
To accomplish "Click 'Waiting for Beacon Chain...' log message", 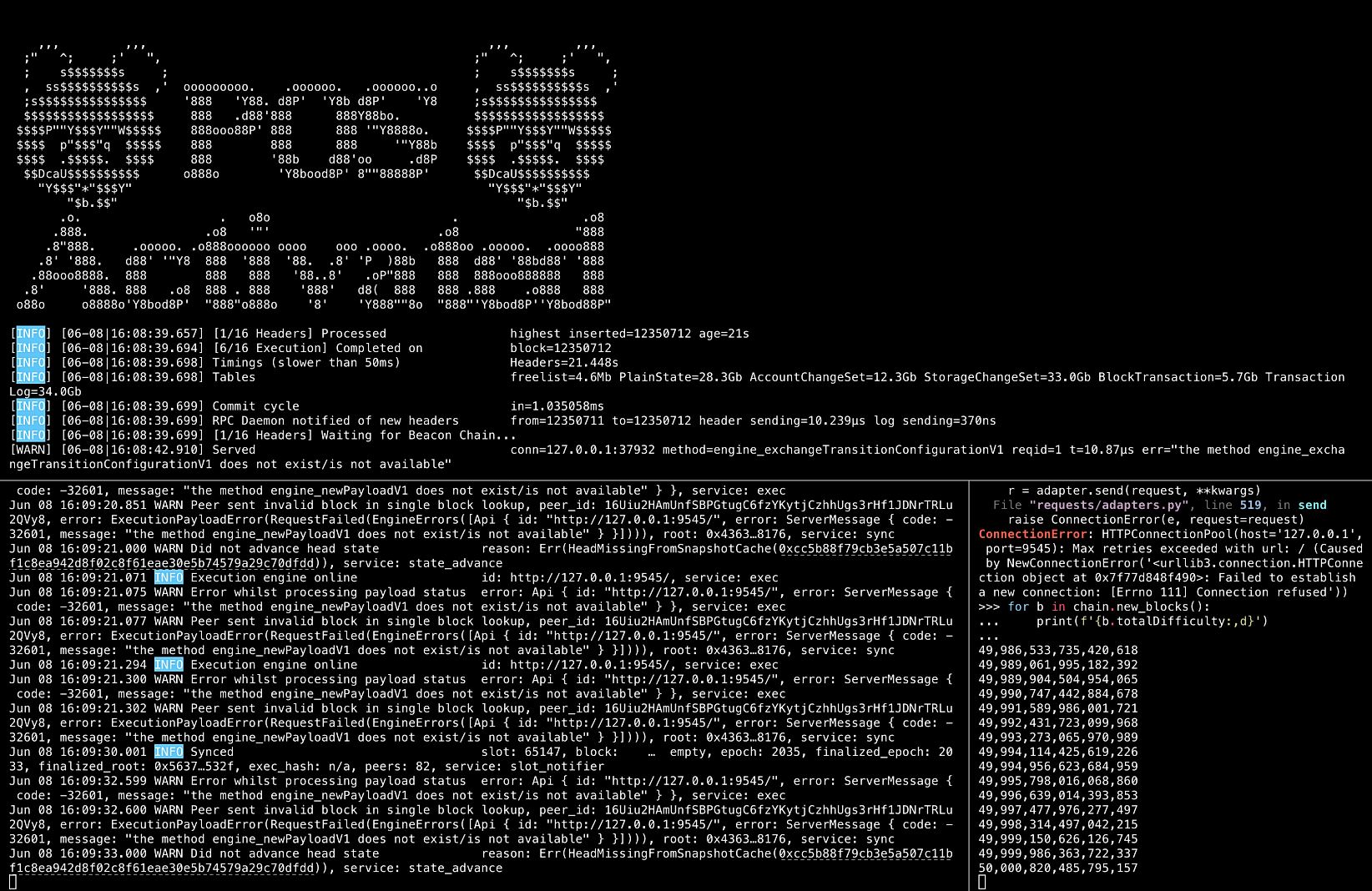I will [x=419, y=435].
